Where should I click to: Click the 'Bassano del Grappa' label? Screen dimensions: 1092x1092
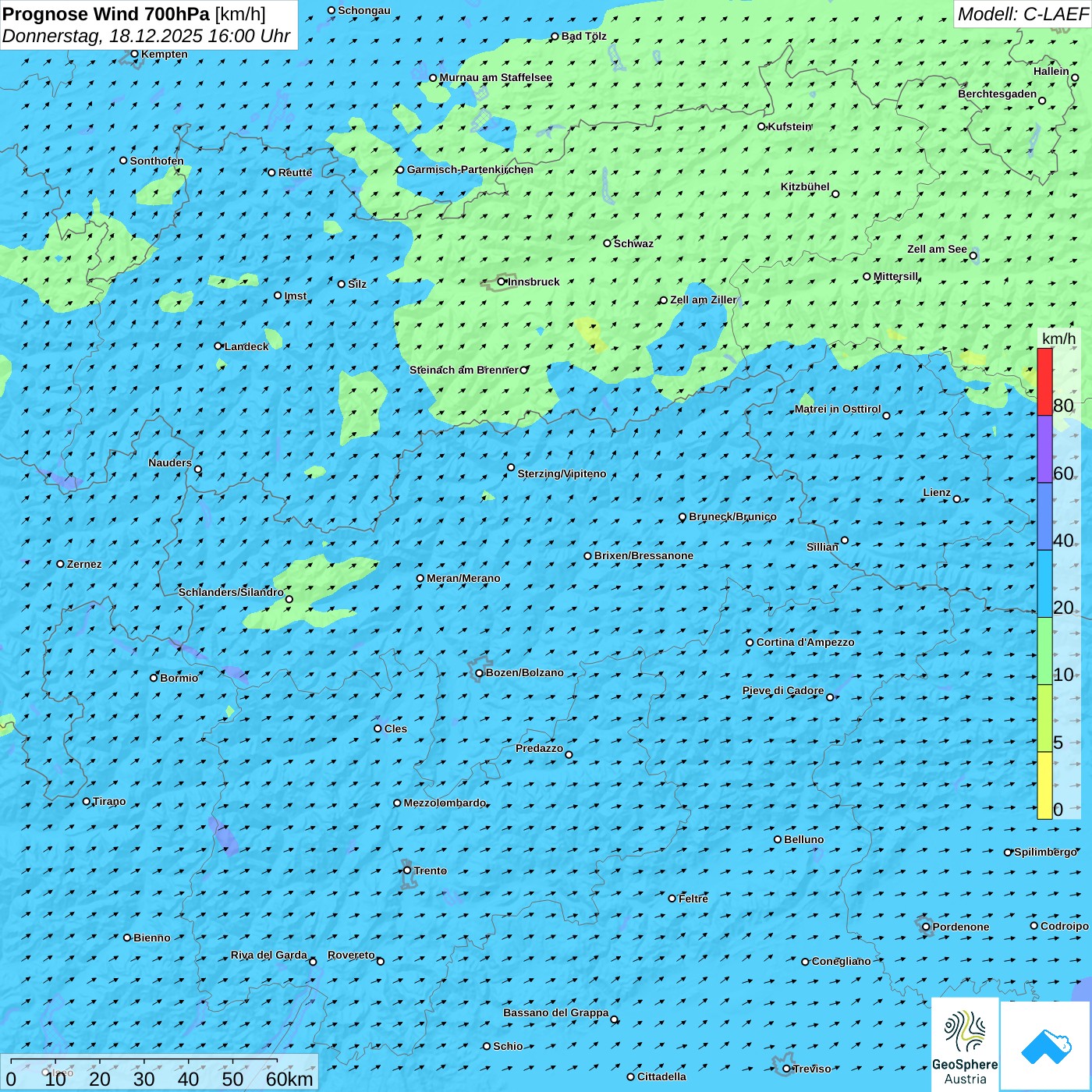(x=556, y=1012)
